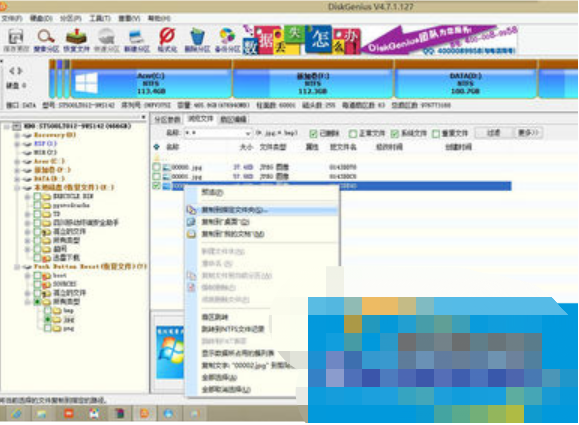
Task: Click the HD0 hard disk icon in tree
Action: pos(17,127)
